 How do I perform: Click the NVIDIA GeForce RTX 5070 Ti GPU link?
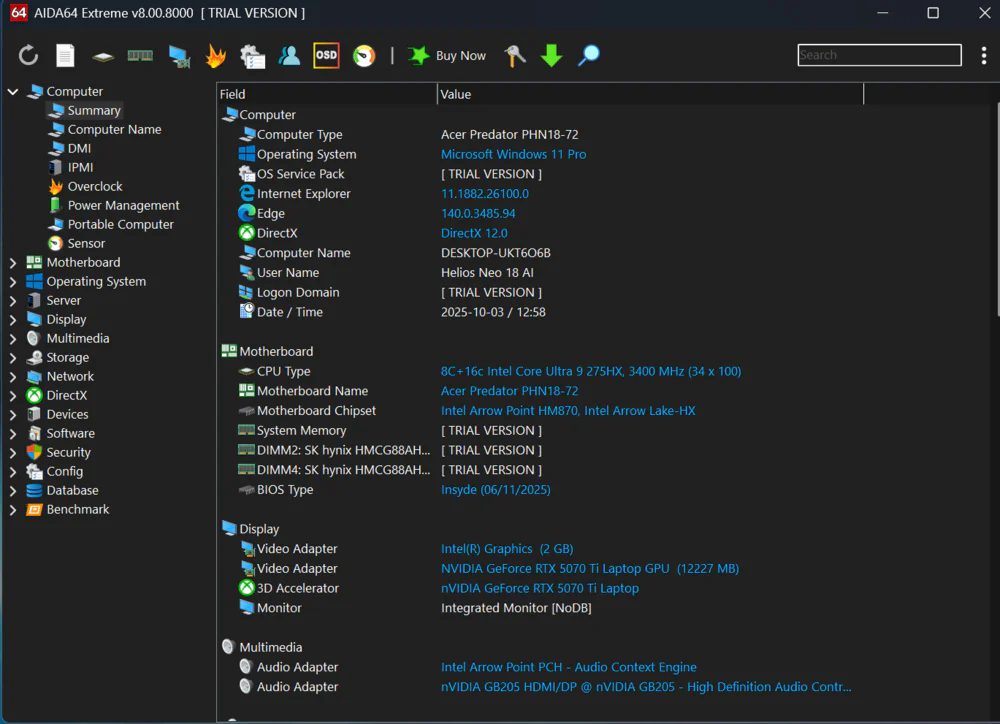[x=589, y=569]
